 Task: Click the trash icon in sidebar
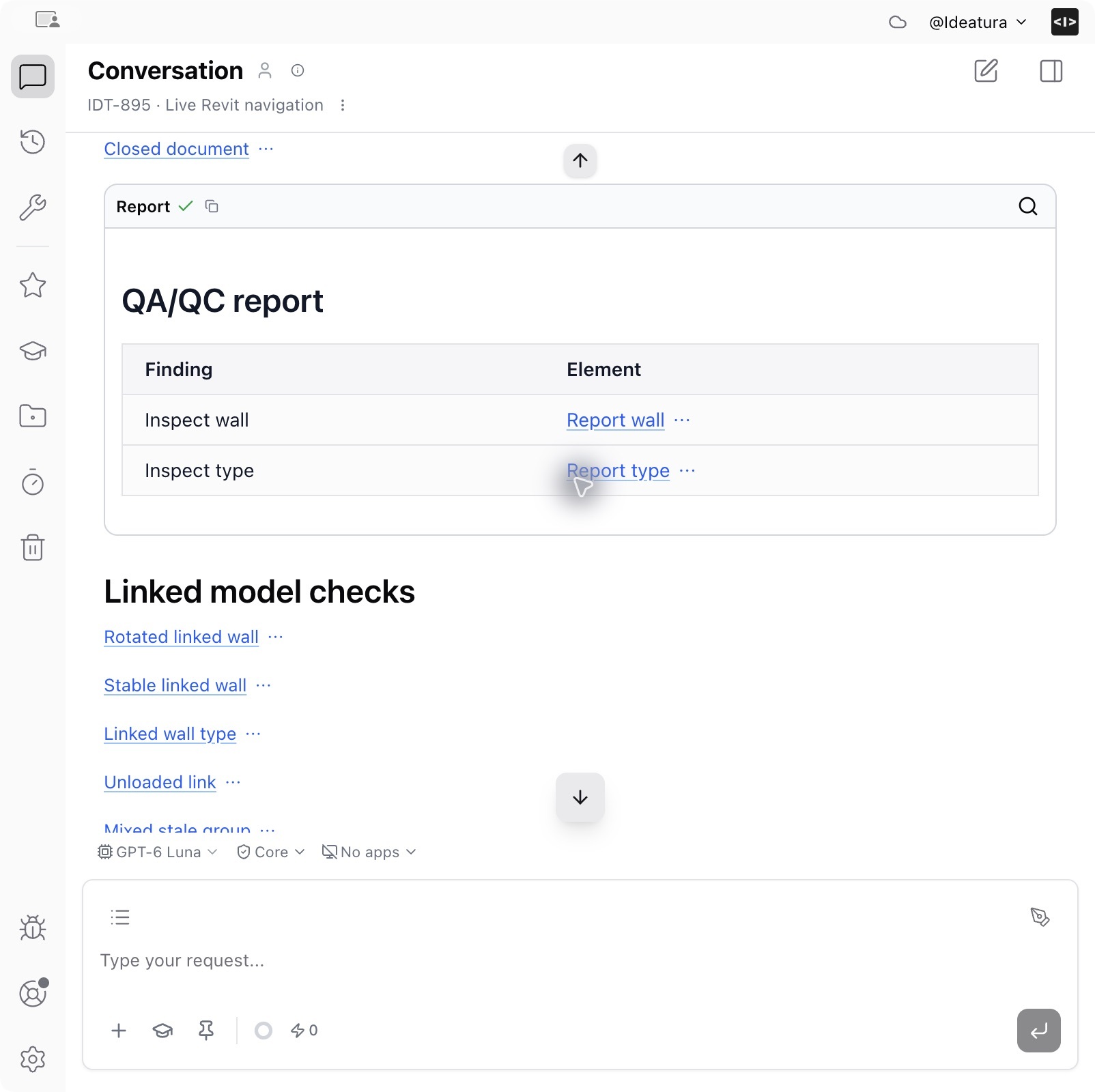pyautogui.click(x=32, y=547)
